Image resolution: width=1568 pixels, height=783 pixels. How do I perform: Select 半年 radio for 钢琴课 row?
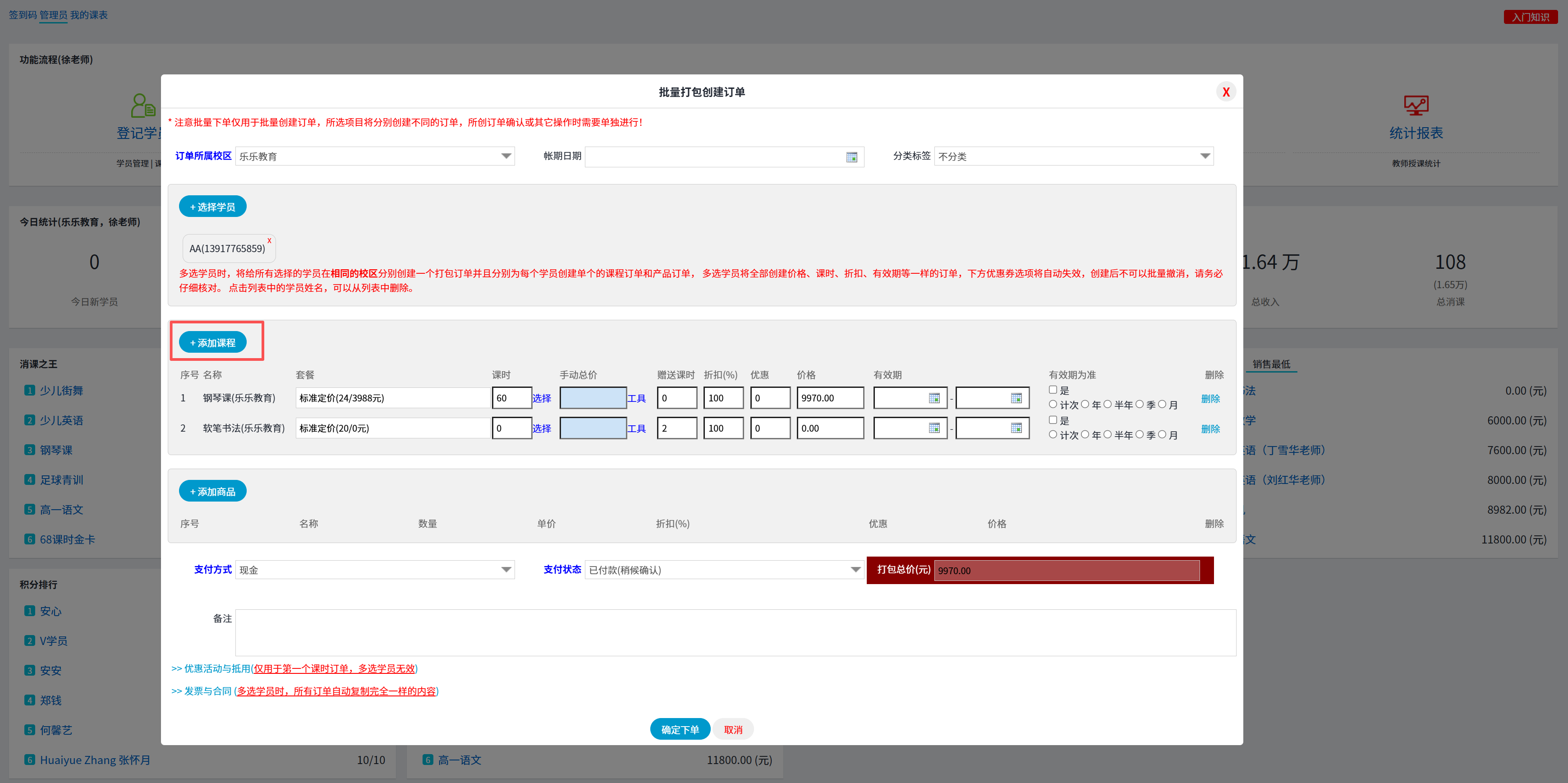coord(1107,404)
